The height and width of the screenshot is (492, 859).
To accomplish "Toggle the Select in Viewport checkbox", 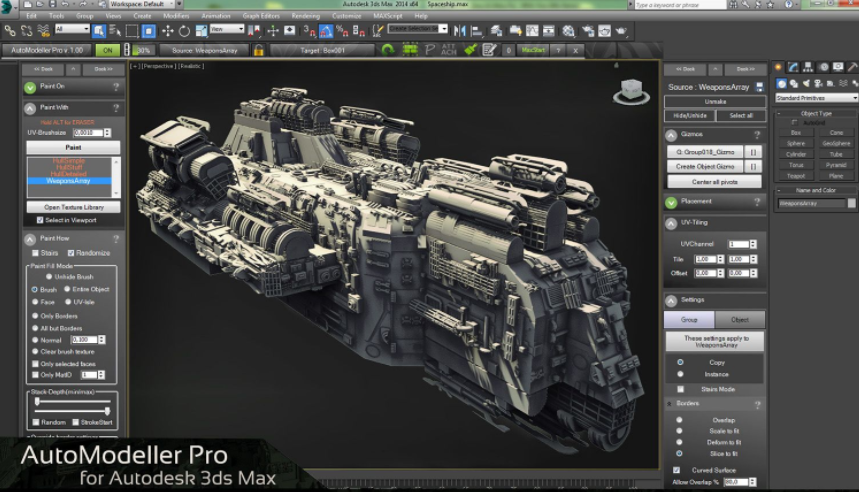I will click(40, 220).
